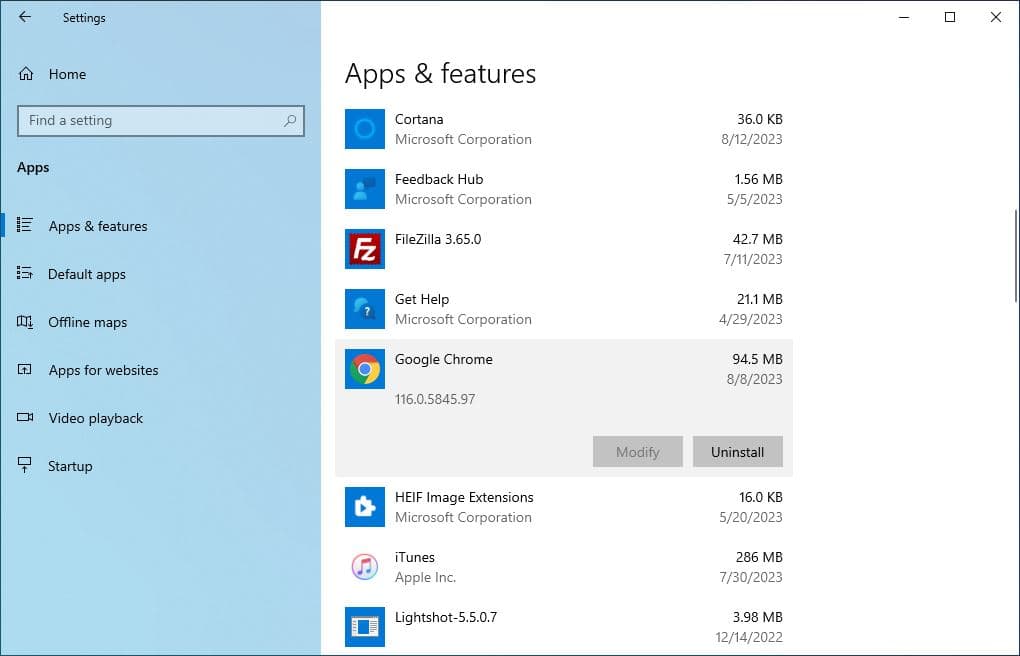Select the iTunes entry name
Screen dimensions: 1020x656
click(414, 557)
